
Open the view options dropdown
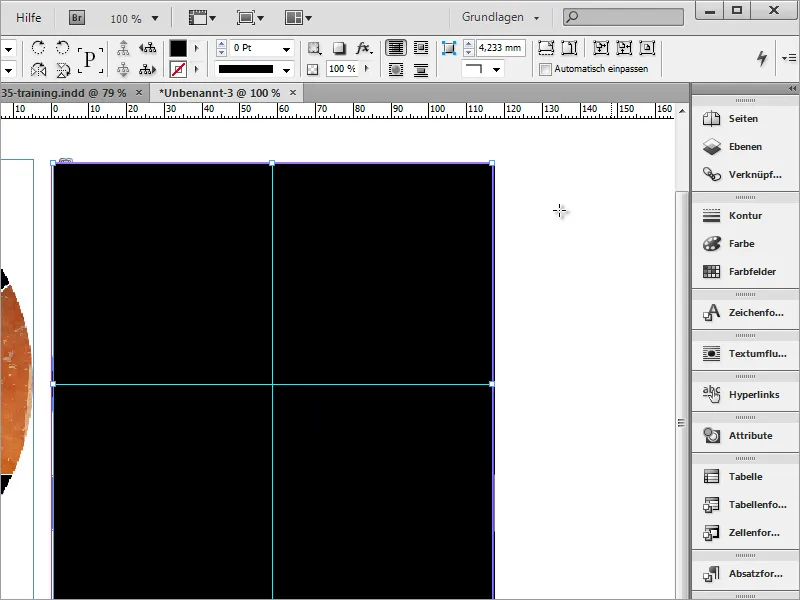(202, 18)
